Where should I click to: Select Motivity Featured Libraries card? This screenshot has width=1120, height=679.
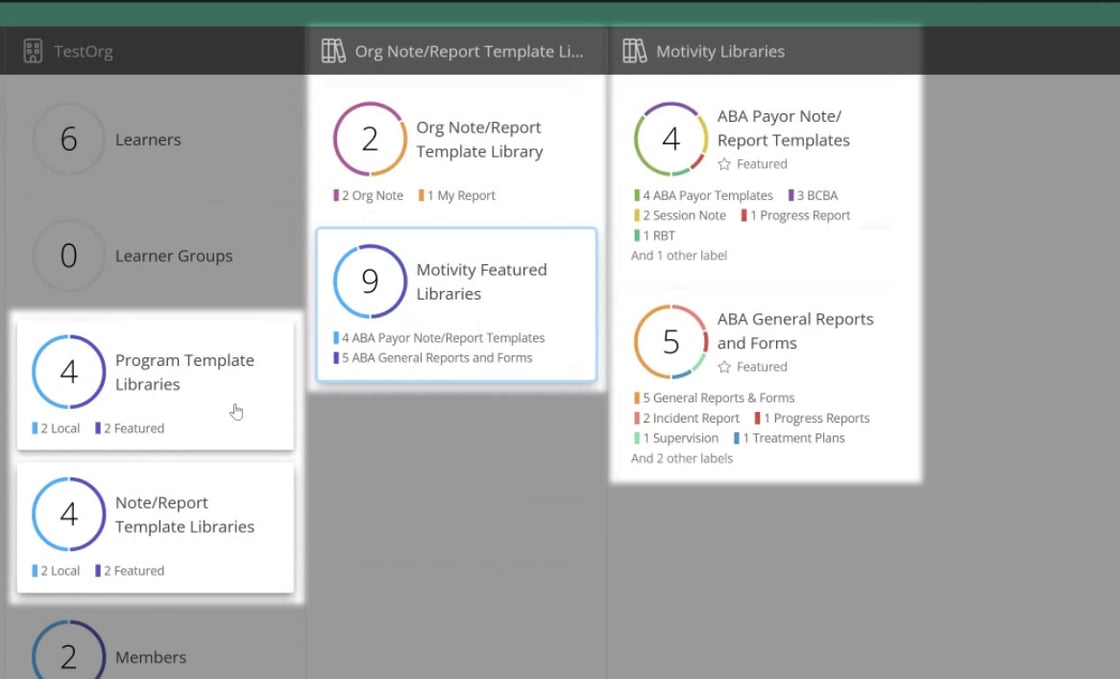click(456, 305)
